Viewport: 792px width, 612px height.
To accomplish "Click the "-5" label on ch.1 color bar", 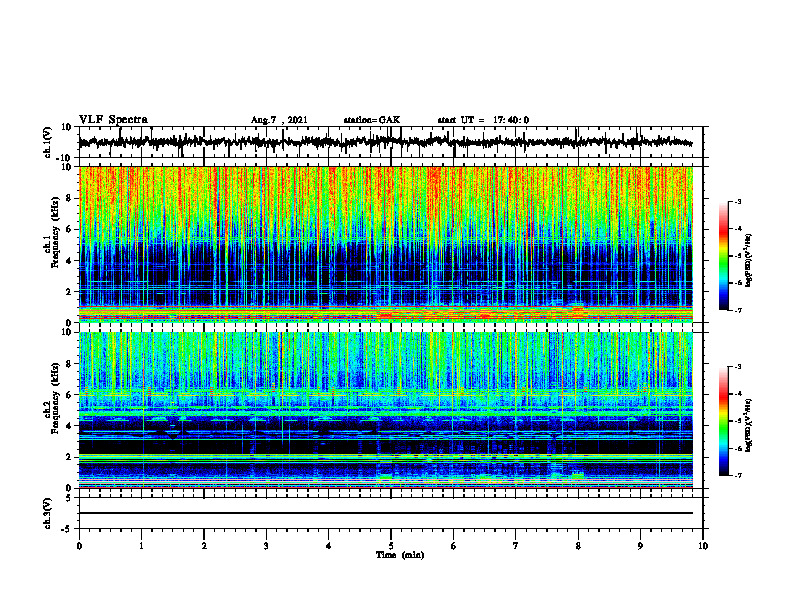I will point(737,256).
